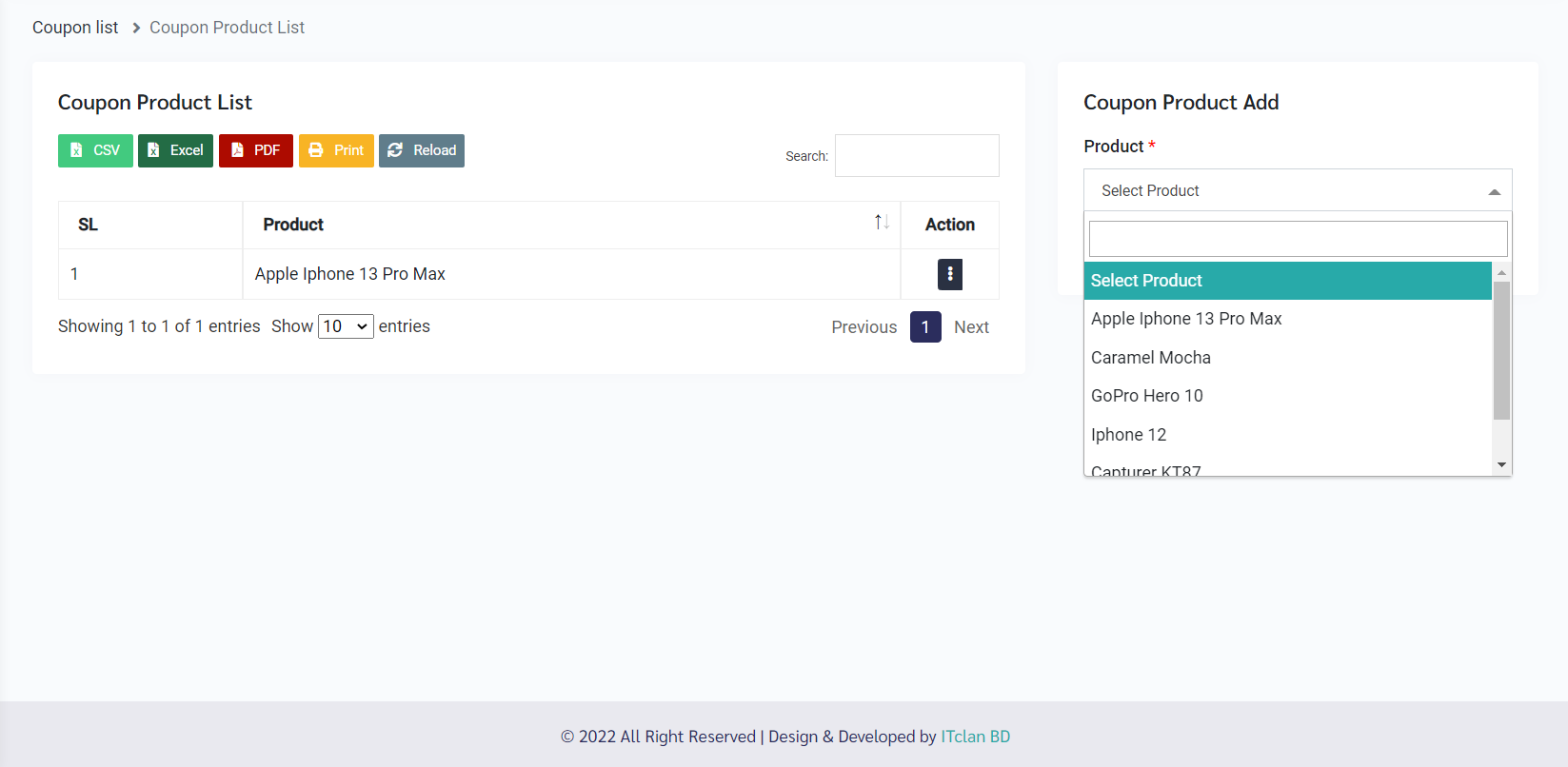This screenshot has height=767, width=1568.
Task: Open three-dot action menu for Apple Iphone
Action: pos(949,274)
